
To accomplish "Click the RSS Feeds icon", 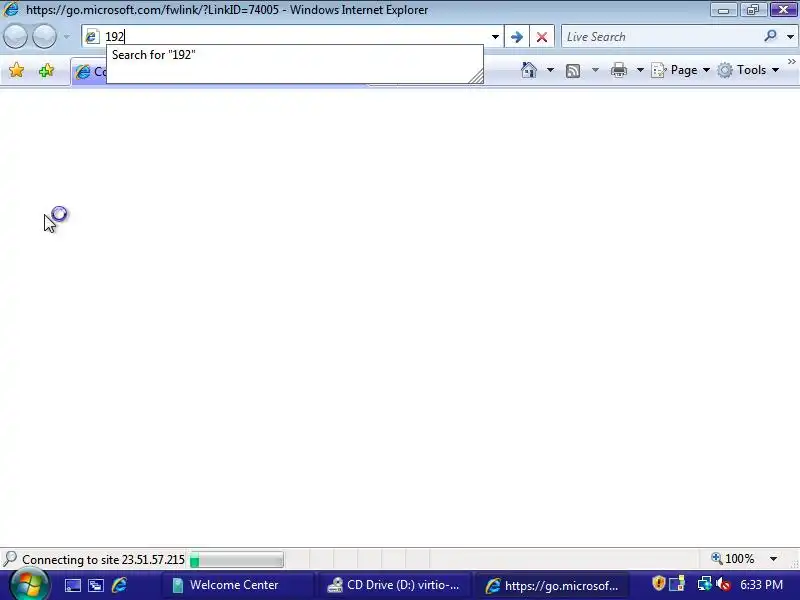I will click(x=573, y=70).
